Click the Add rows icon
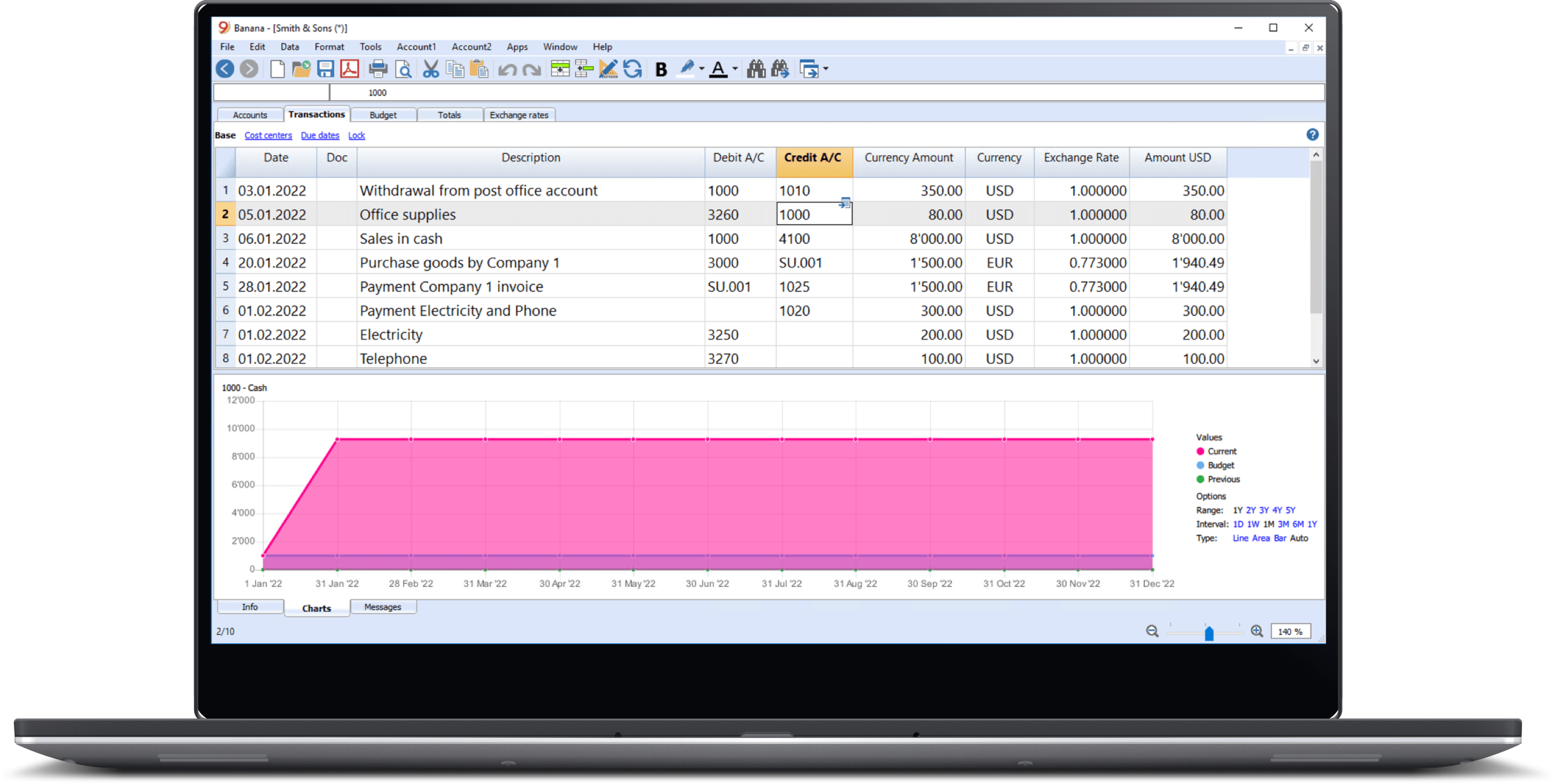1556x784 pixels. (560, 69)
